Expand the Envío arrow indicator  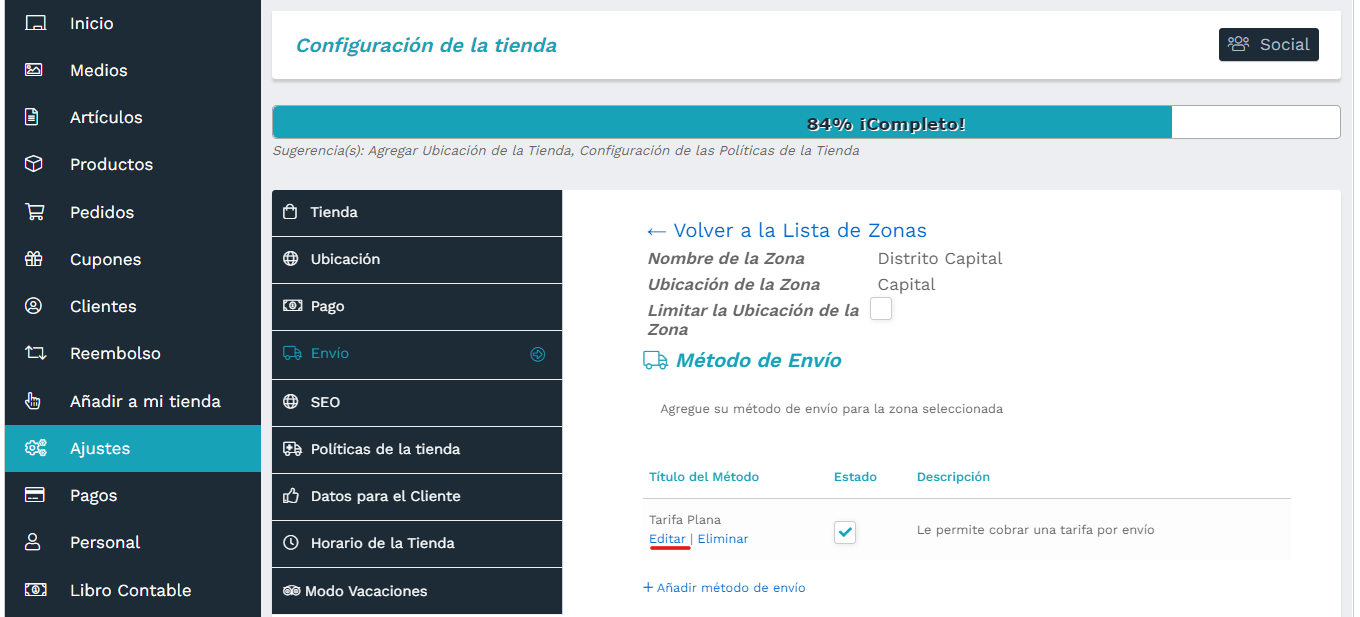point(538,354)
